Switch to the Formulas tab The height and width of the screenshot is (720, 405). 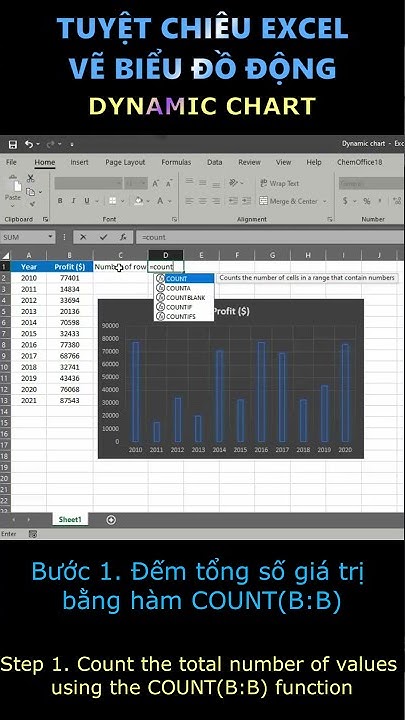176,162
